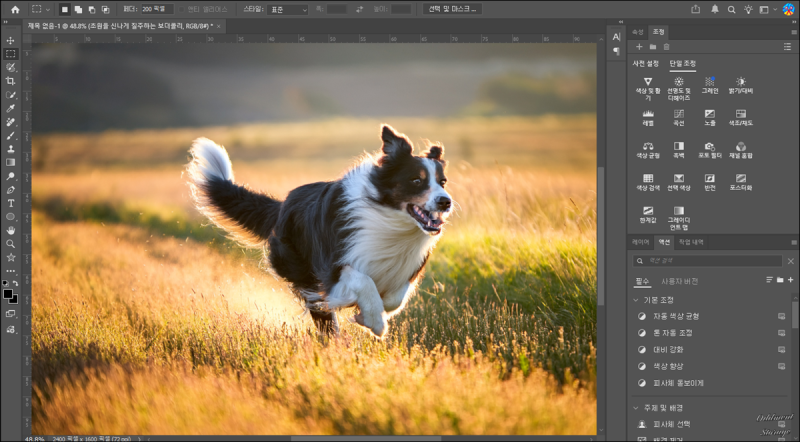Click the 페더 value field
800x442 pixels.
pyautogui.click(x=157, y=9)
